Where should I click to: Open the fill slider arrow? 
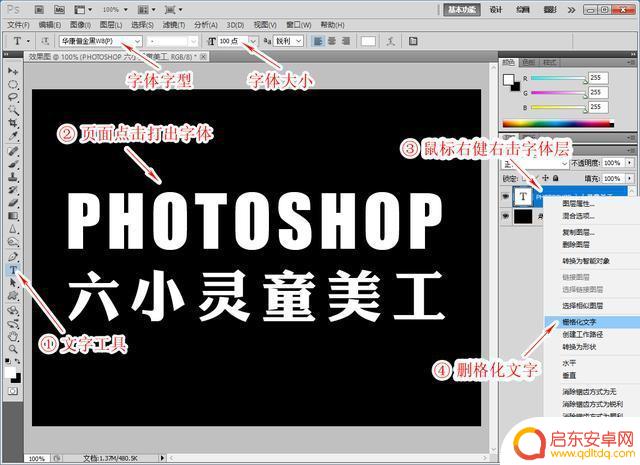tap(630, 178)
